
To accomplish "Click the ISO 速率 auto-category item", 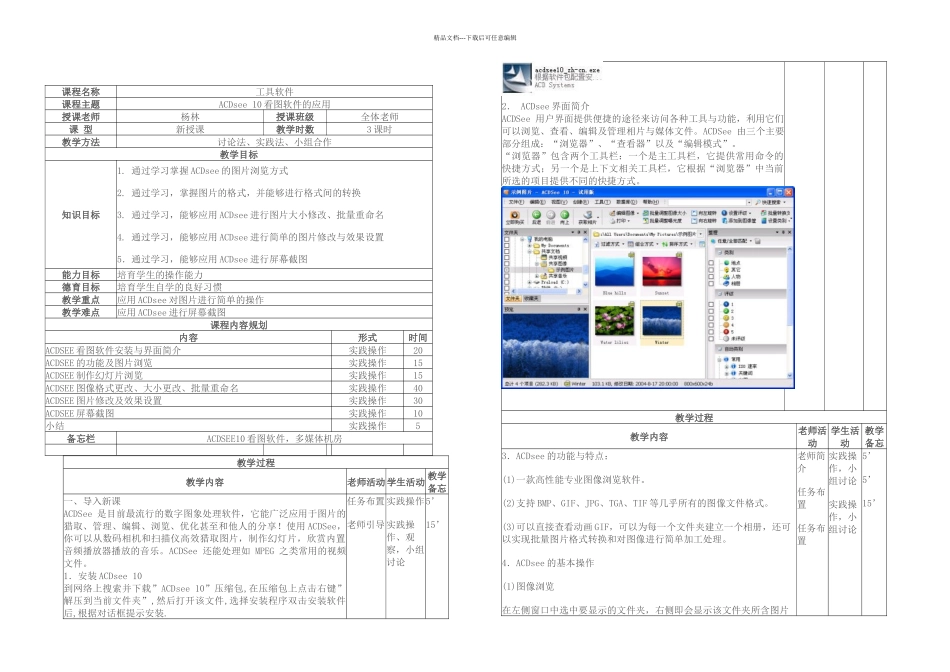I will click(x=746, y=366).
